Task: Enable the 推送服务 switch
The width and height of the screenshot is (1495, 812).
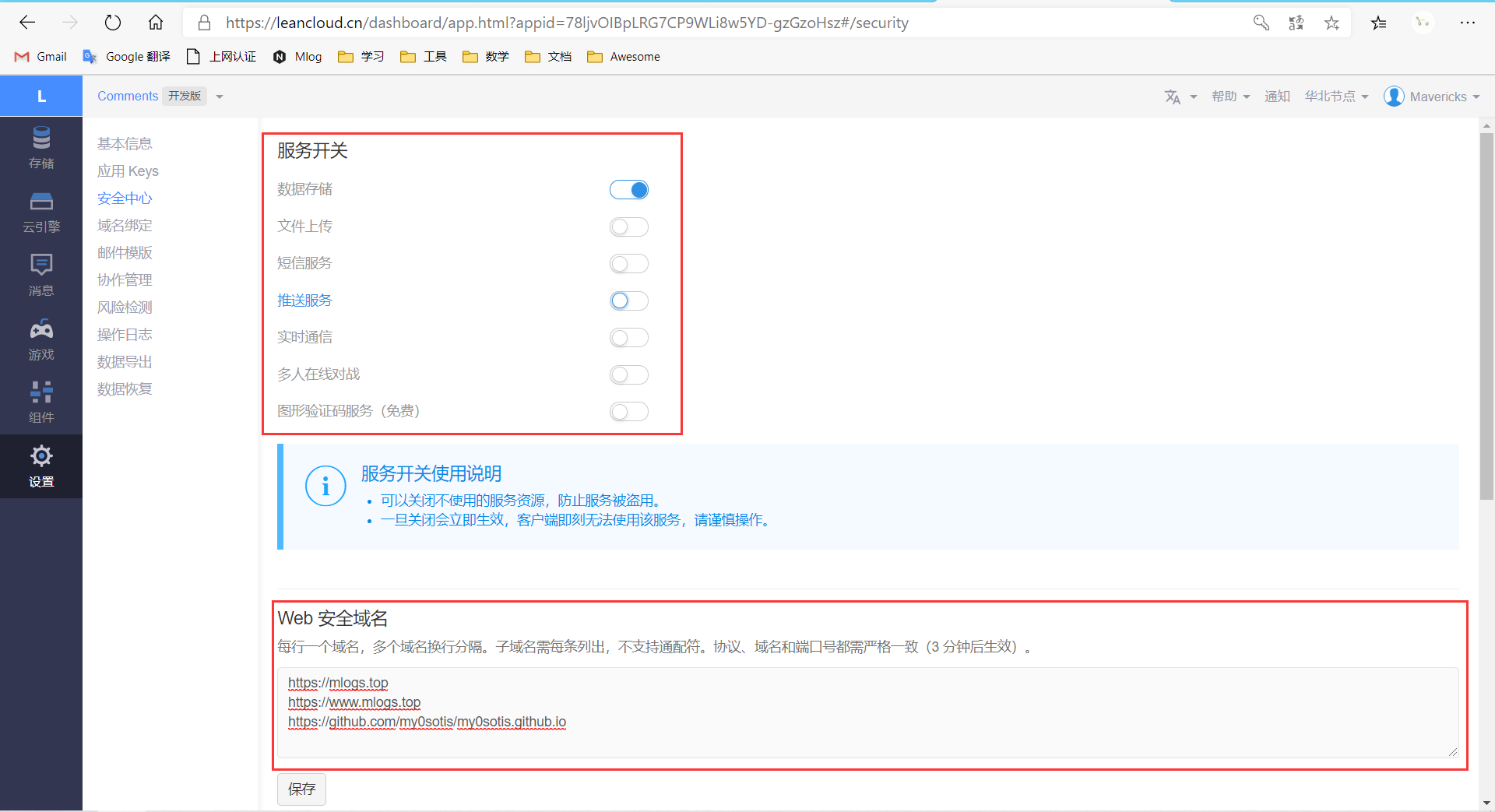Action: (x=629, y=301)
